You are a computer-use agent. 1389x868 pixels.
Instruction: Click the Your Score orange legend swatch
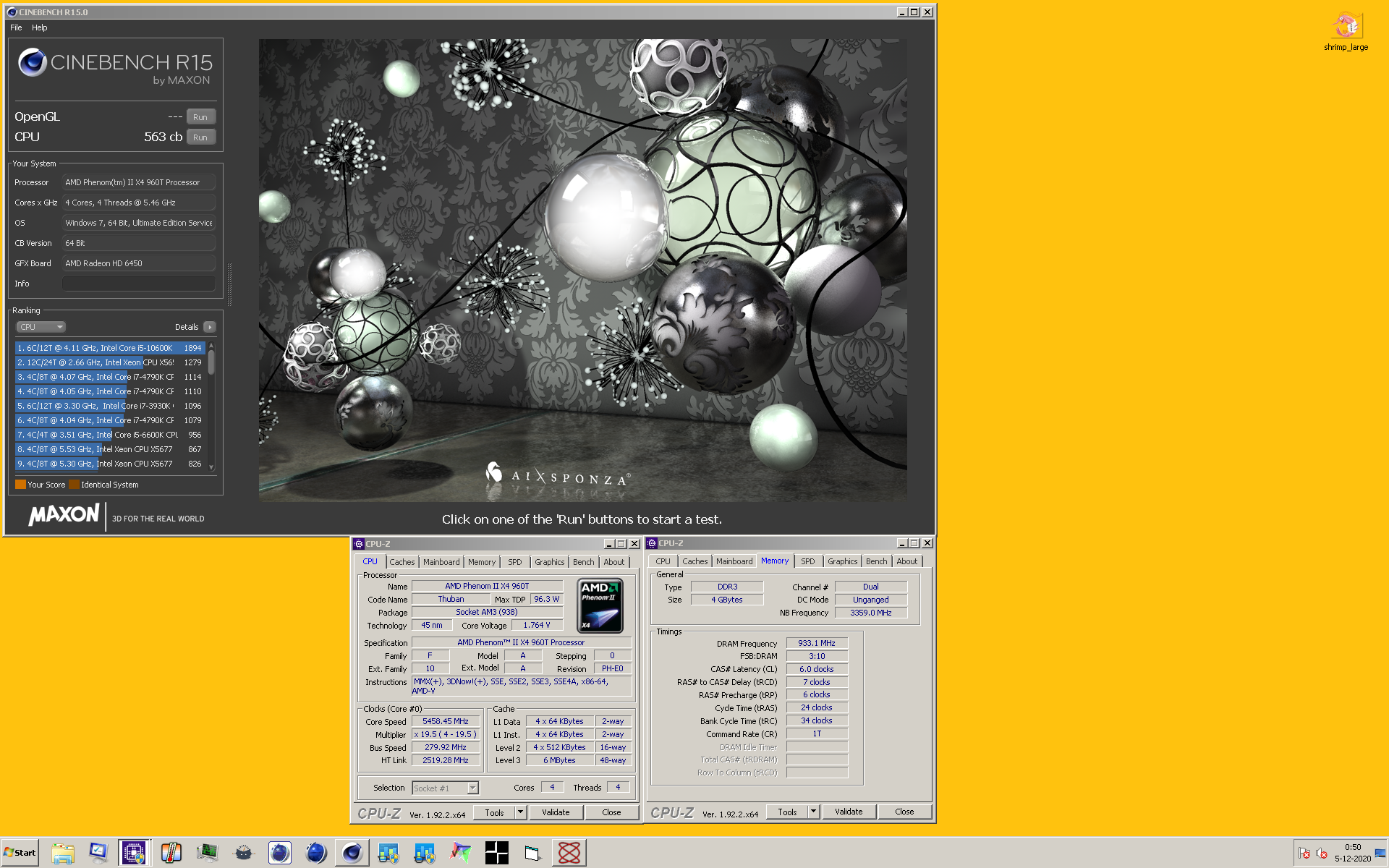point(20,485)
